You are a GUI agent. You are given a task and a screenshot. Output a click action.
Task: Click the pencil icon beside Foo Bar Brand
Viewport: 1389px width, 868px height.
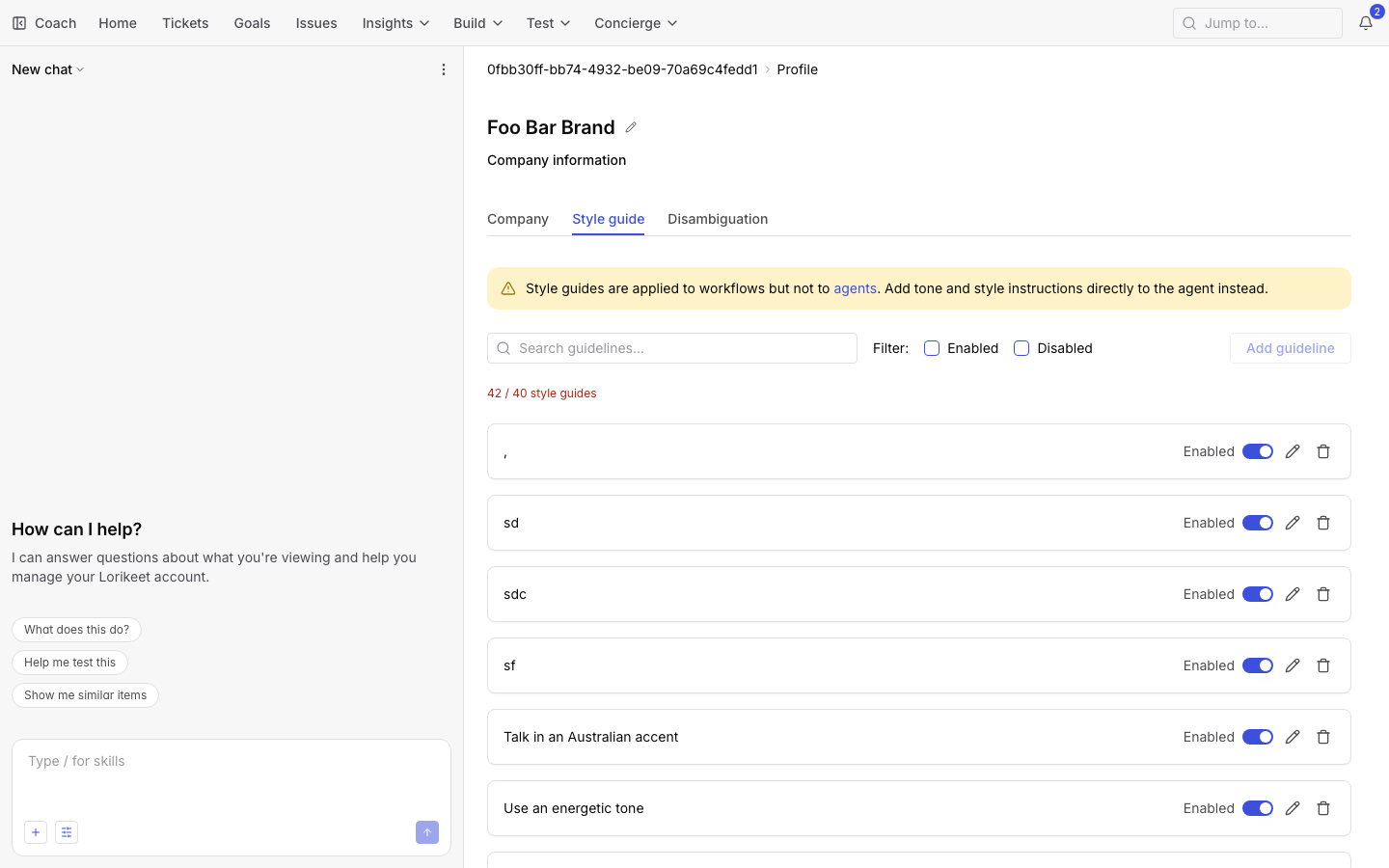click(631, 127)
